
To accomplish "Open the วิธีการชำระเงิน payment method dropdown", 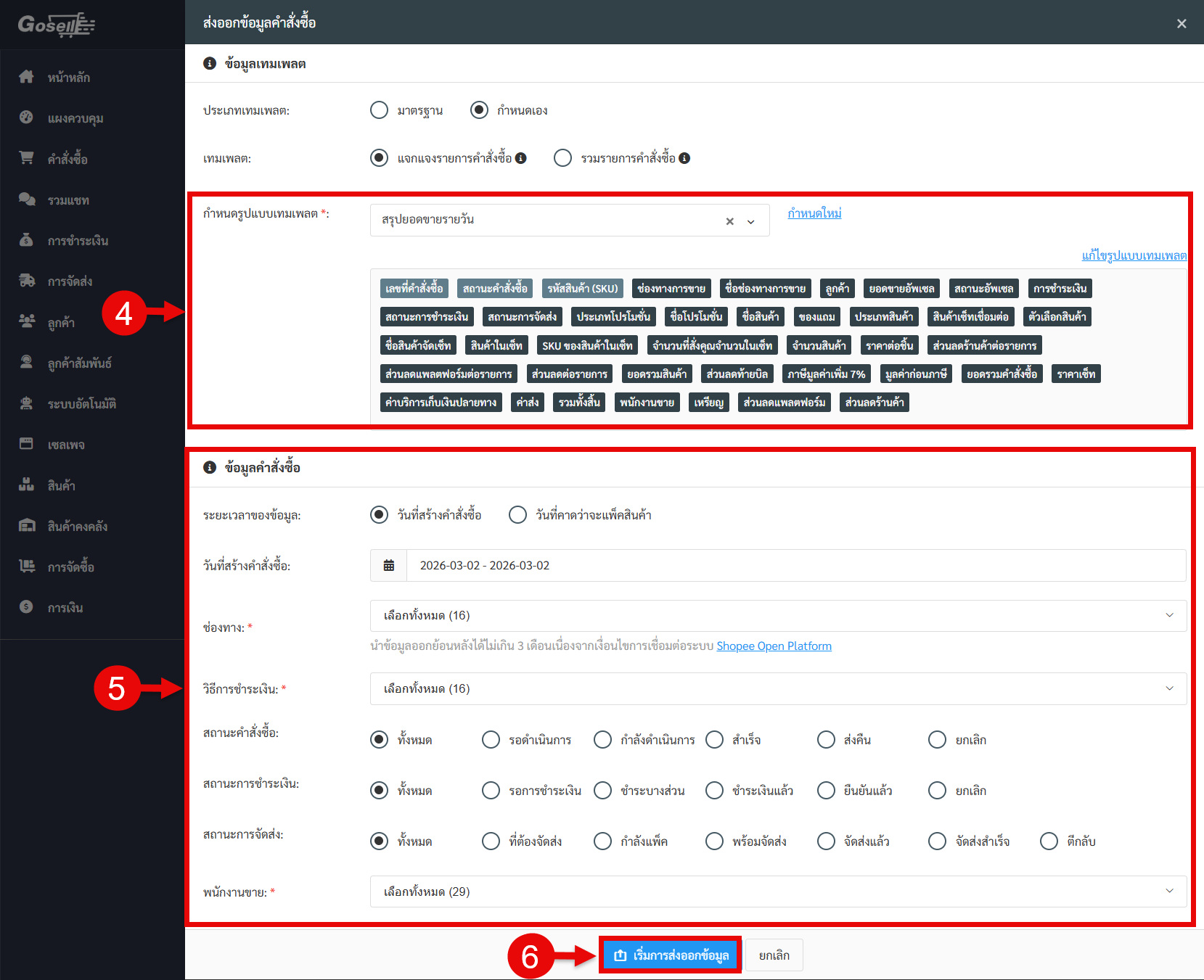I will click(x=777, y=689).
